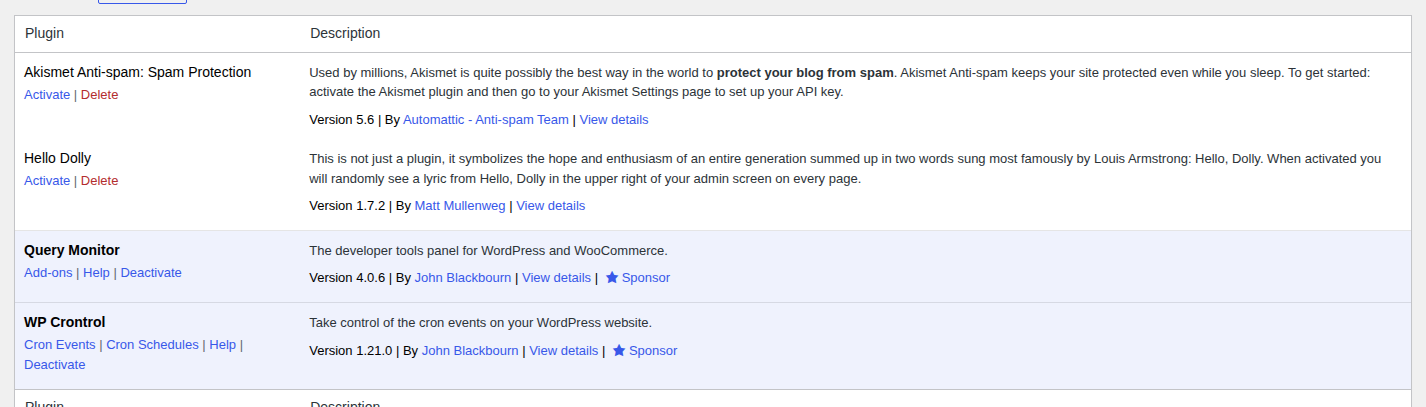Click Sponsor text link for WP Crontrol
Screen dimensions: 1426x407
[x=653, y=351]
